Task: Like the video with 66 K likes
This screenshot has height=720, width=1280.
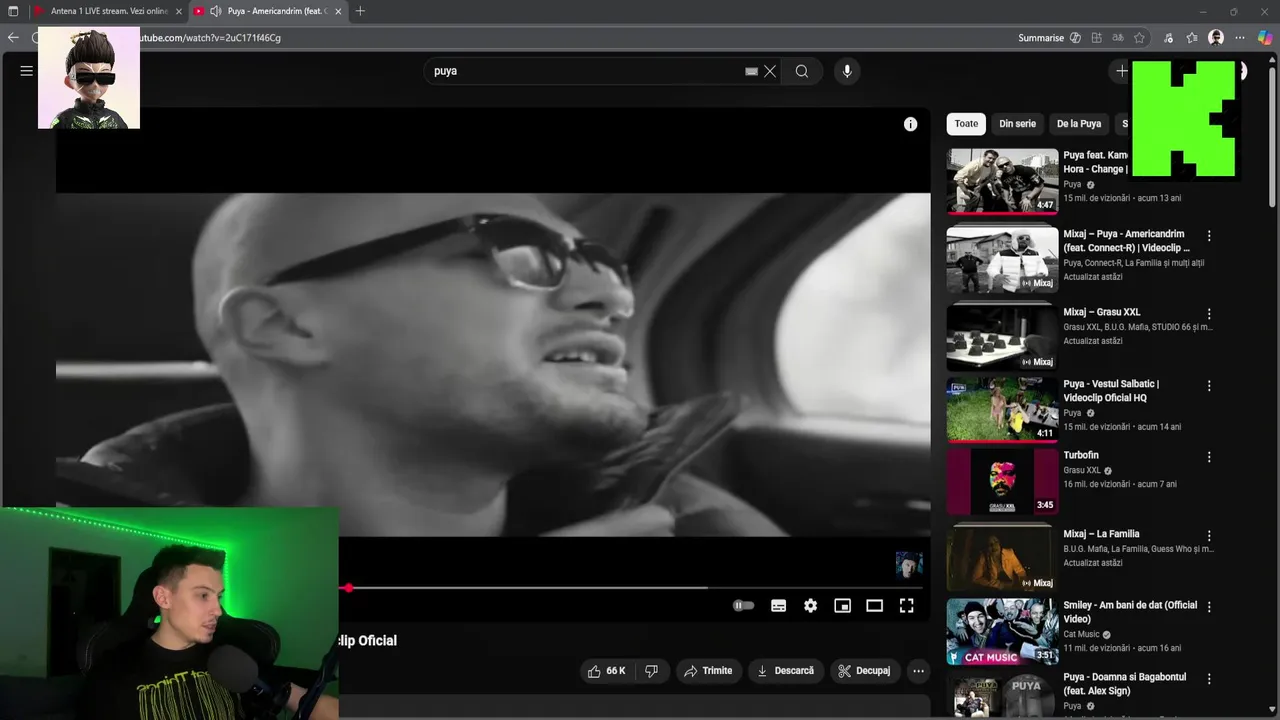Action: tap(606, 671)
